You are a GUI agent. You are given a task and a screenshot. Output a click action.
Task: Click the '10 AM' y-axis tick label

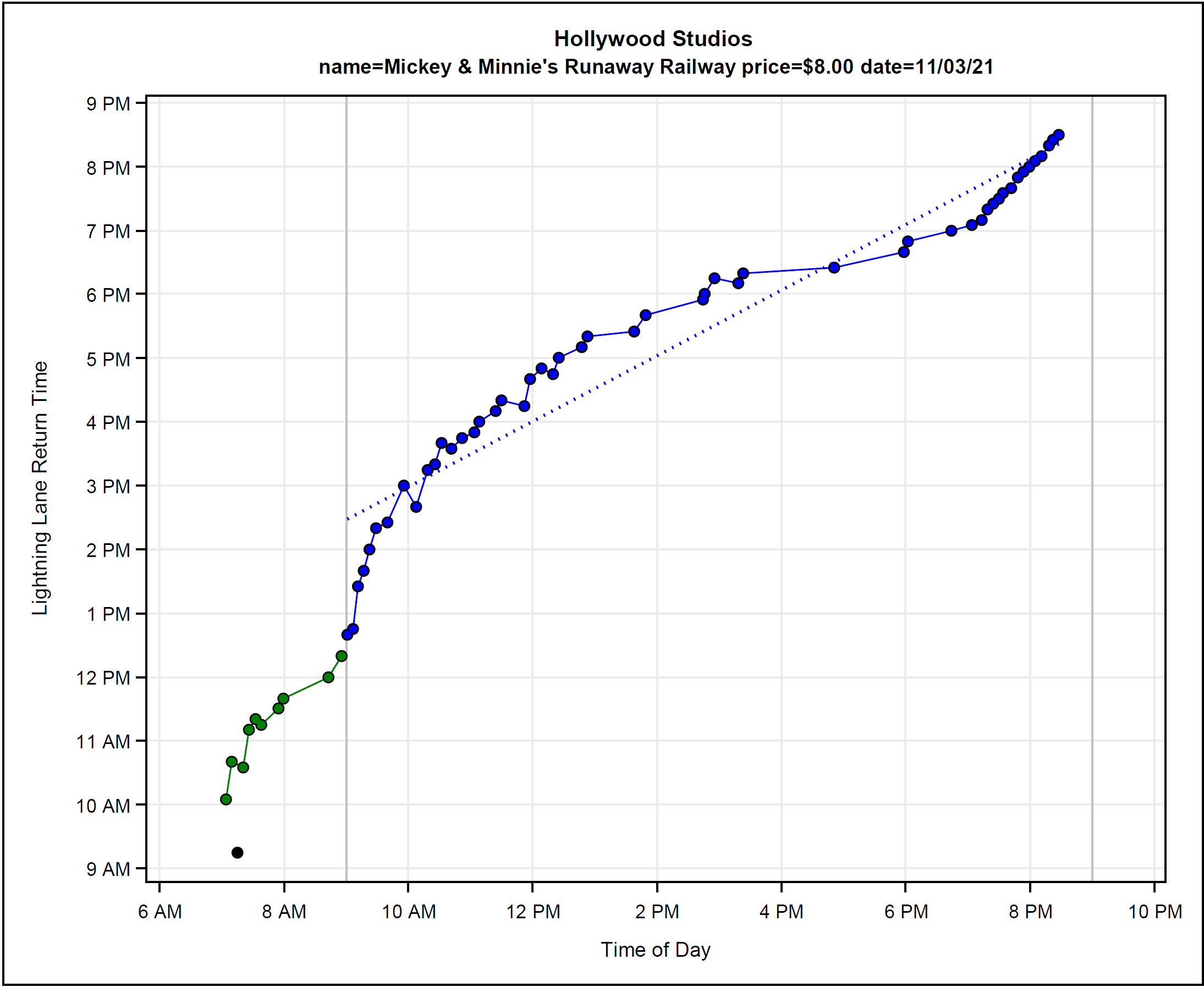coord(103,806)
